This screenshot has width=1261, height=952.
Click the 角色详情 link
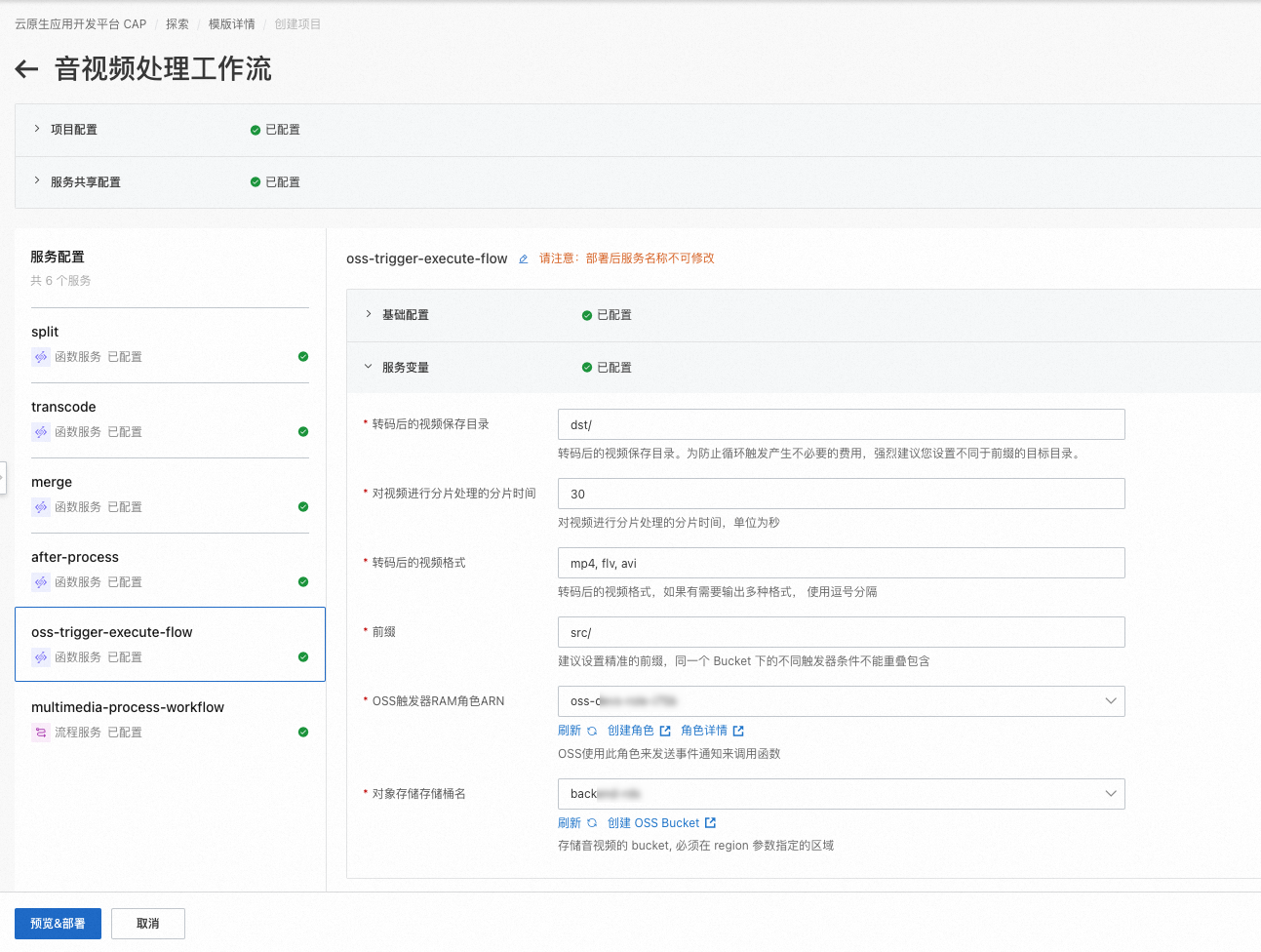pyautogui.click(x=704, y=731)
